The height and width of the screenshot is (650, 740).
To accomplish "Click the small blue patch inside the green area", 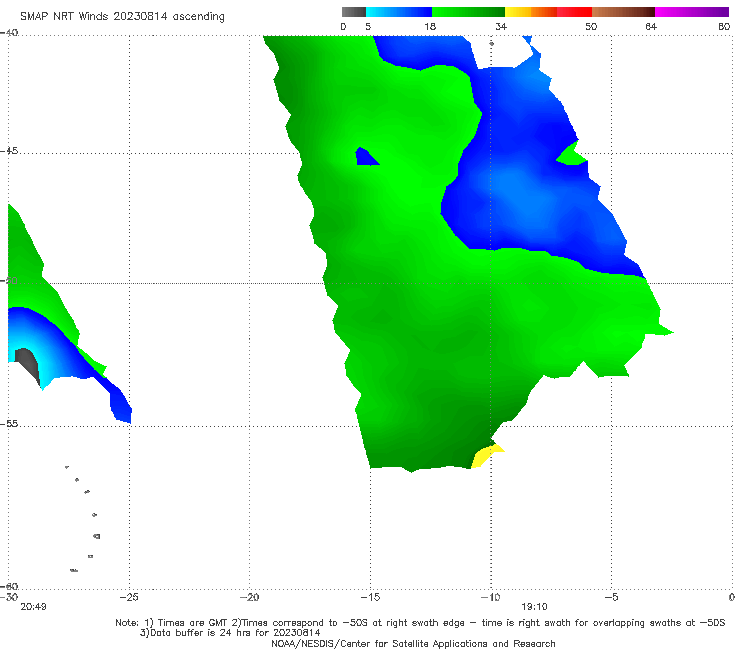I will click(365, 157).
